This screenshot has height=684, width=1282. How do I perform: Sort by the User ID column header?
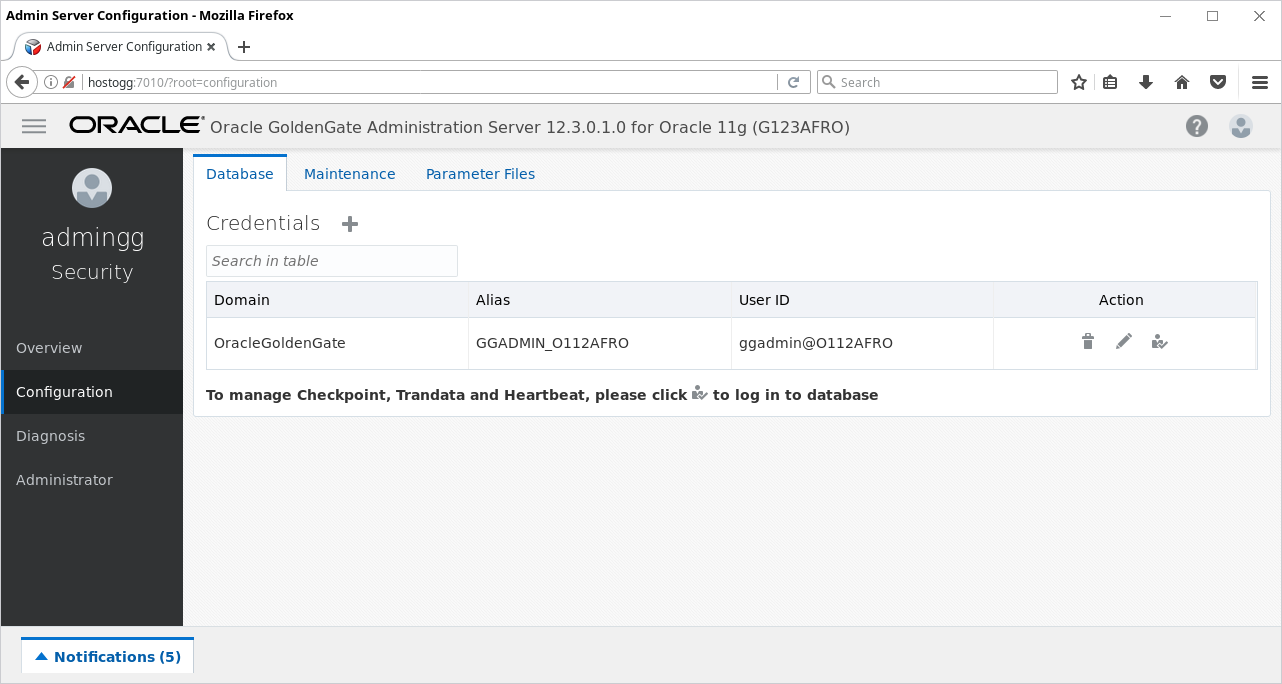tap(862, 300)
